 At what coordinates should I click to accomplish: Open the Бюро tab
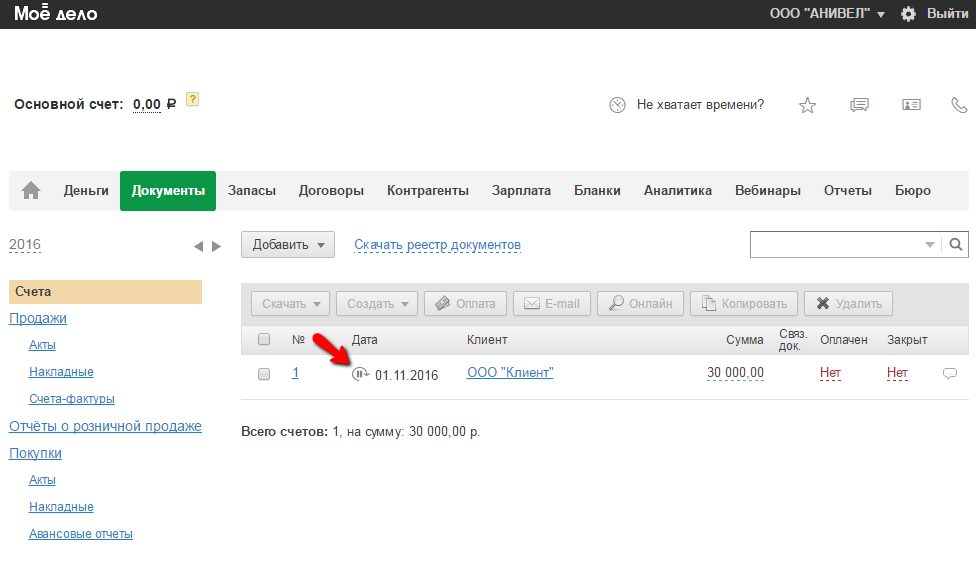coord(913,191)
